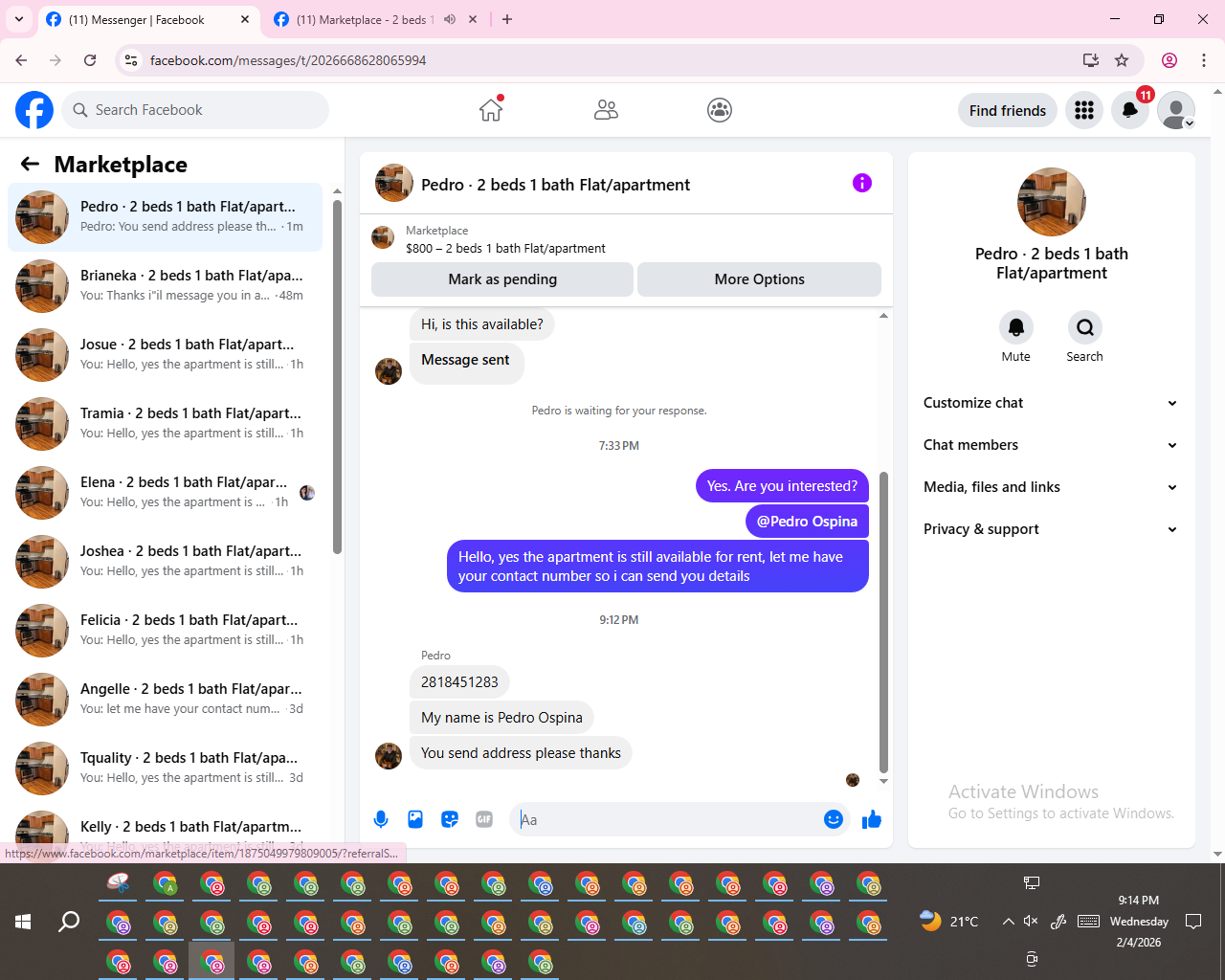The height and width of the screenshot is (980, 1225).
Task: Open Elena conversation
Action: point(165,493)
